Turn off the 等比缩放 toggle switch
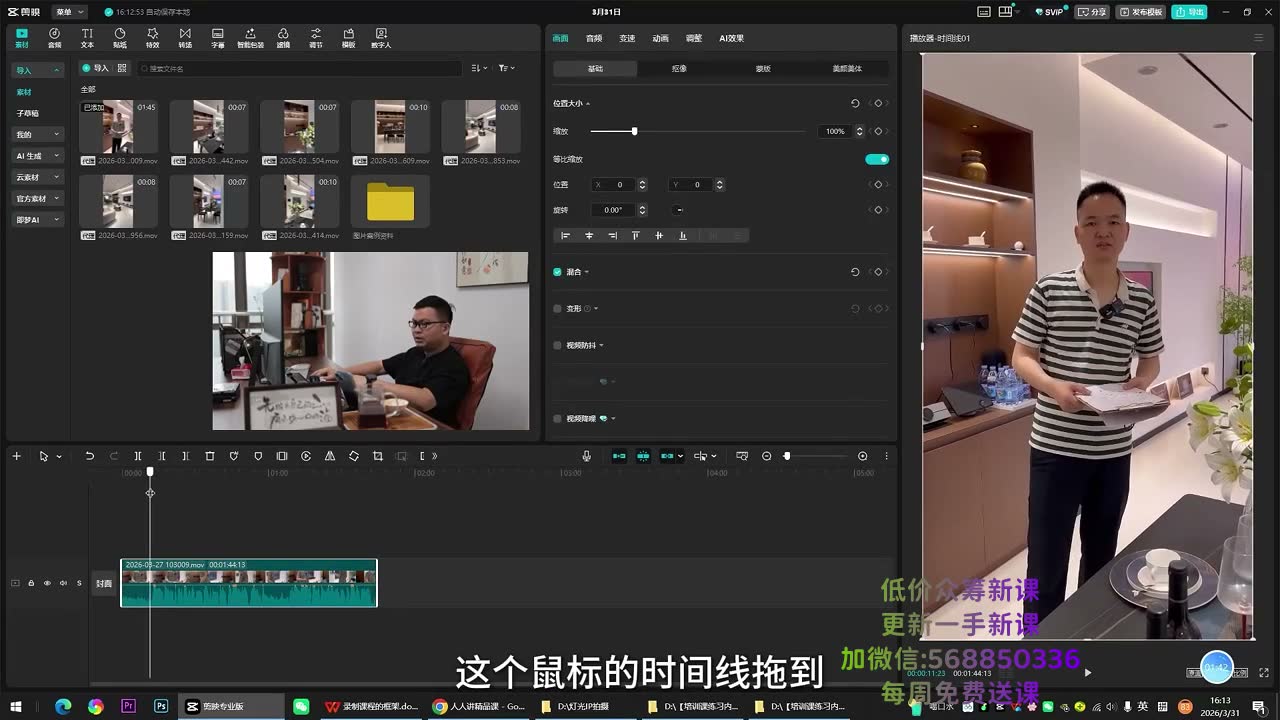 coord(877,159)
